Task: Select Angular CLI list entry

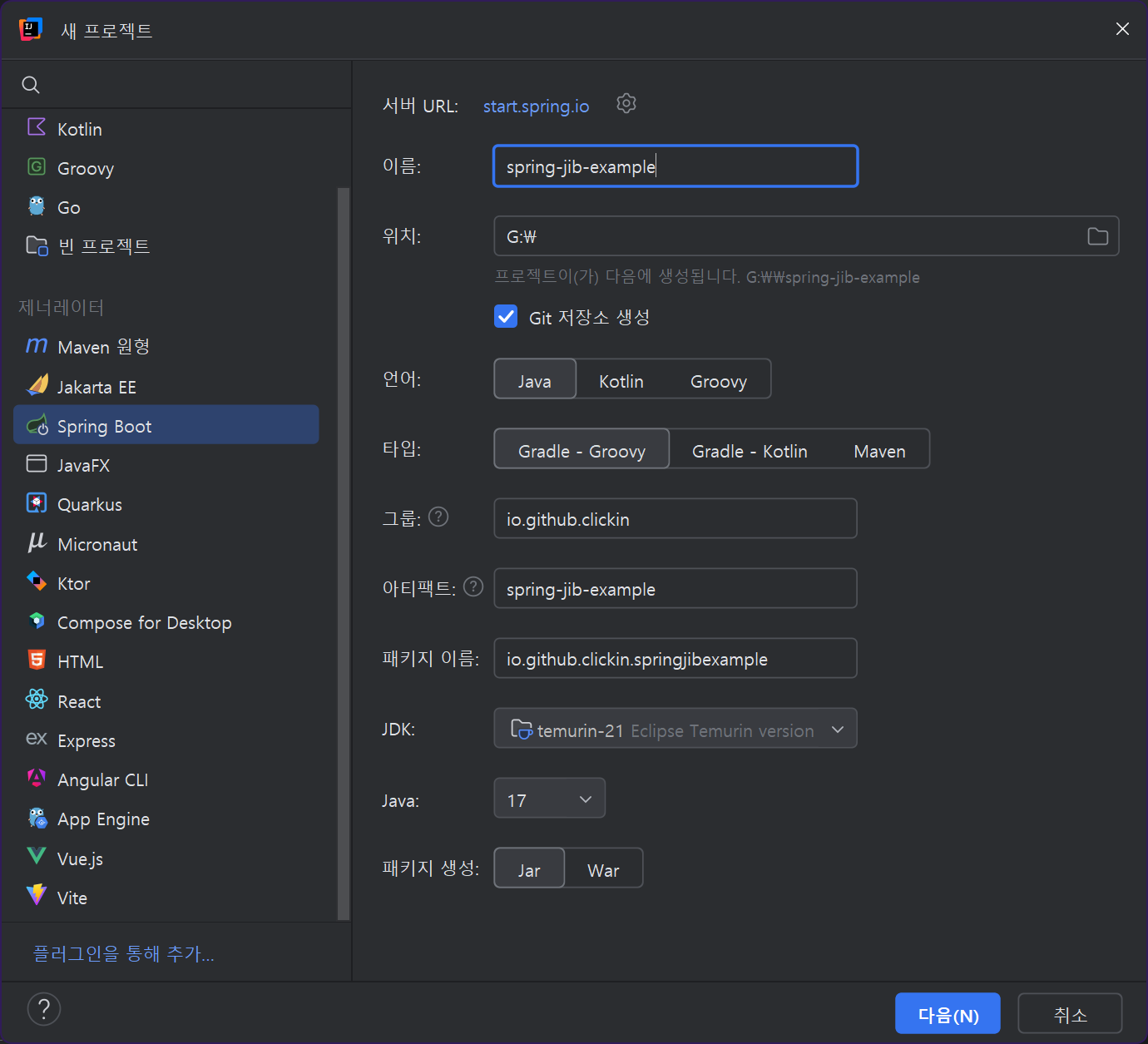Action: point(166,779)
